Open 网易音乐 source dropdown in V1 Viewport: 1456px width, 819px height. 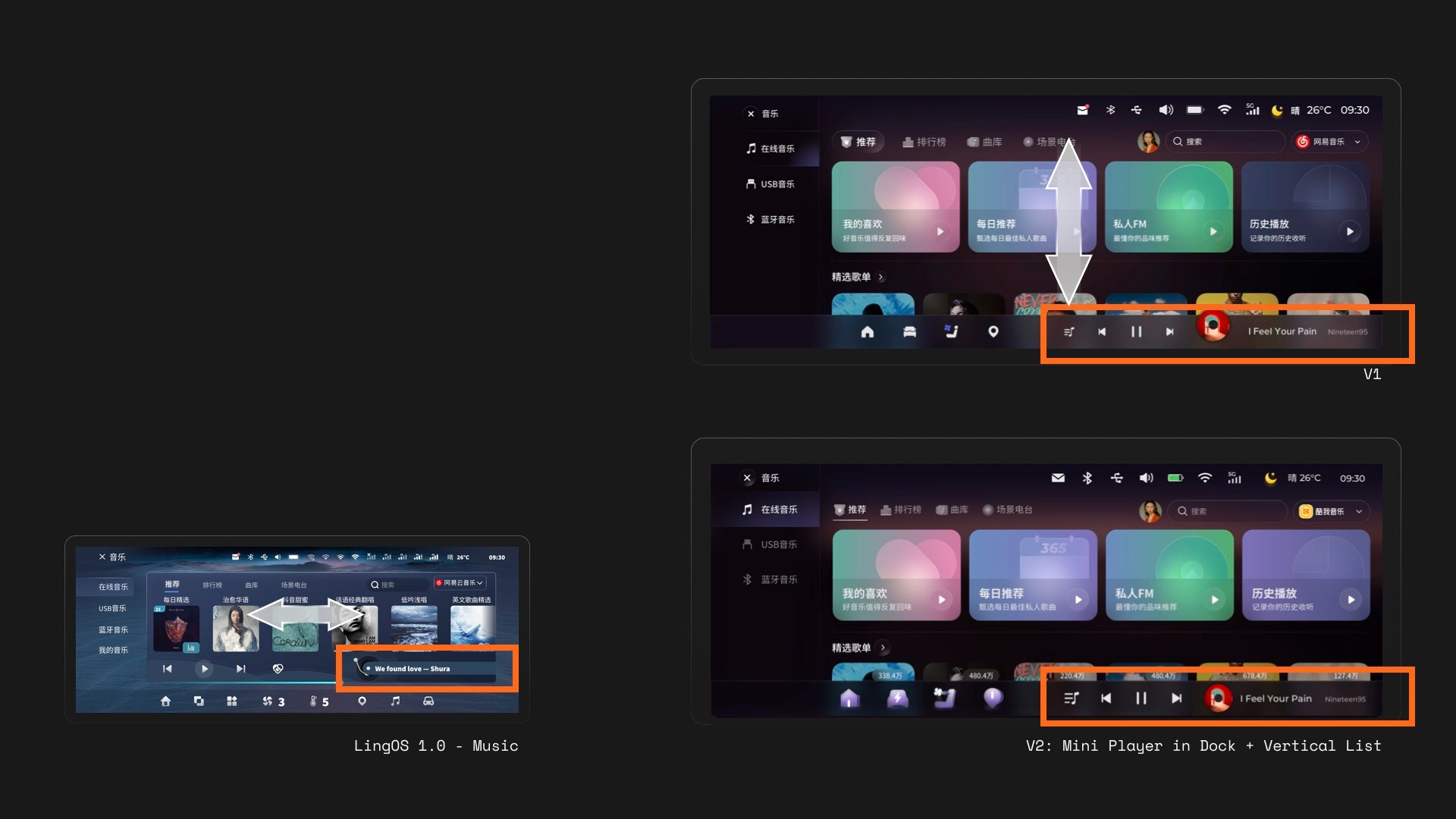point(1330,142)
